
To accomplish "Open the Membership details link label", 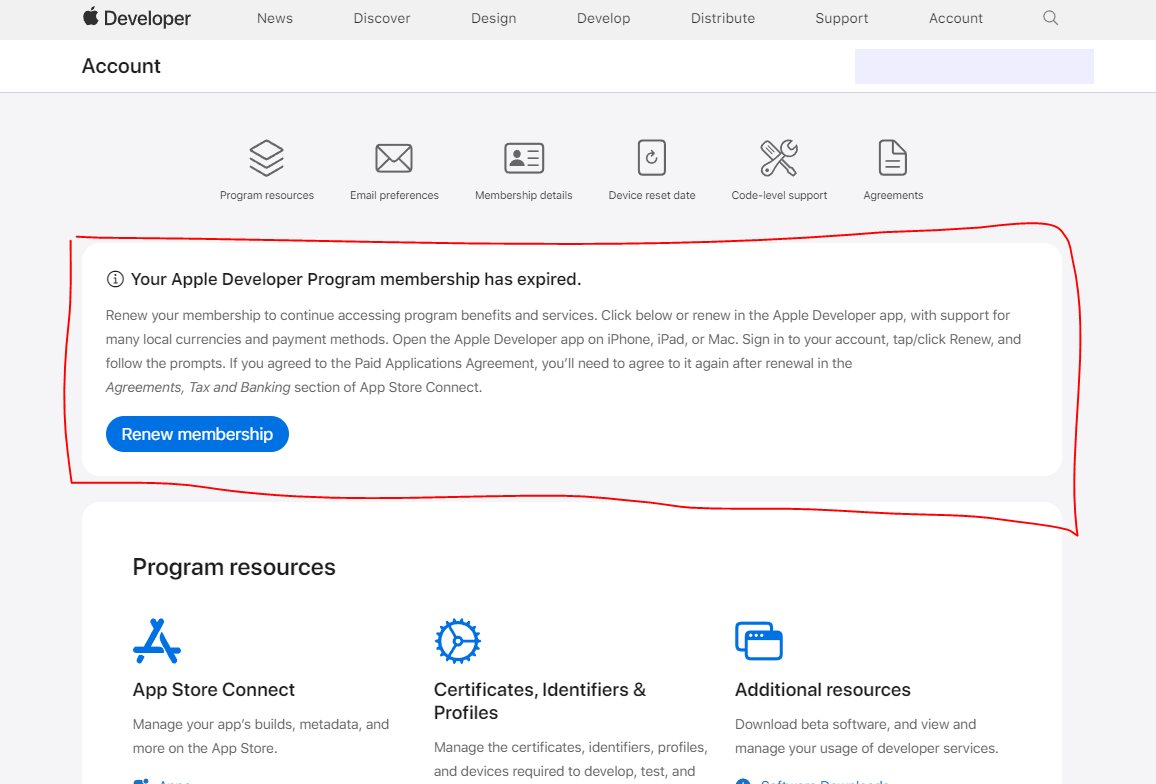I will tap(523, 195).
